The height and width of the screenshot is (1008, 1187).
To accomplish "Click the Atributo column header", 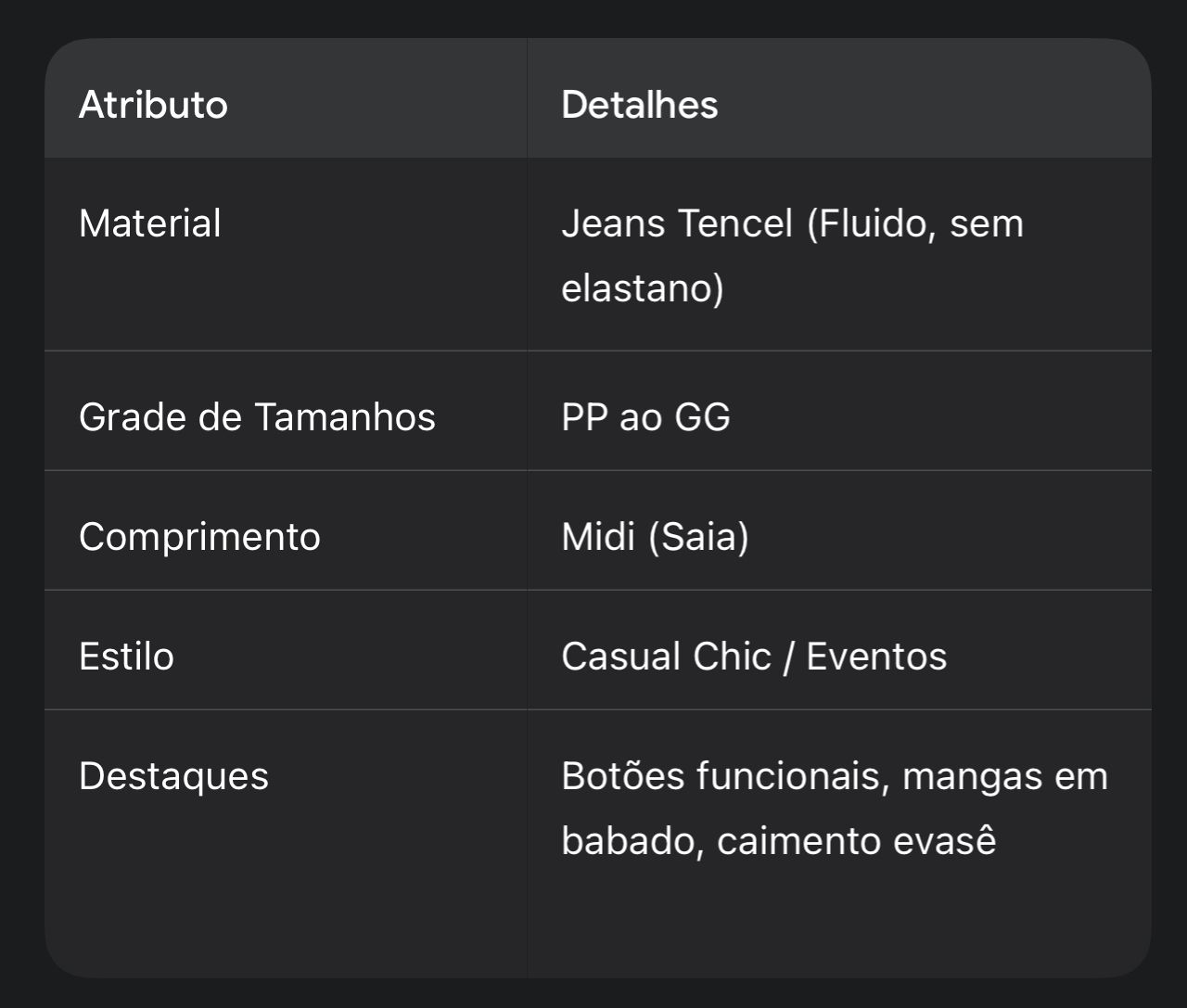I will [x=153, y=105].
